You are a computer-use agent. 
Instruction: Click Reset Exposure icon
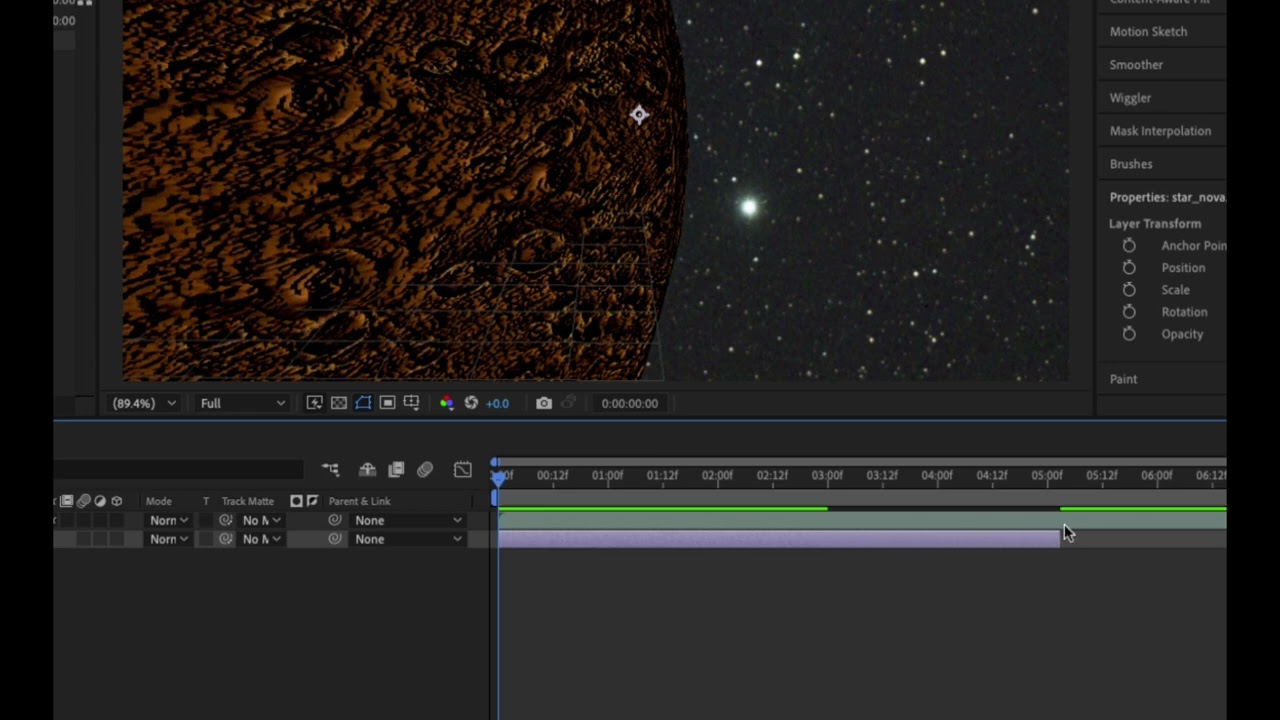coord(471,403)
